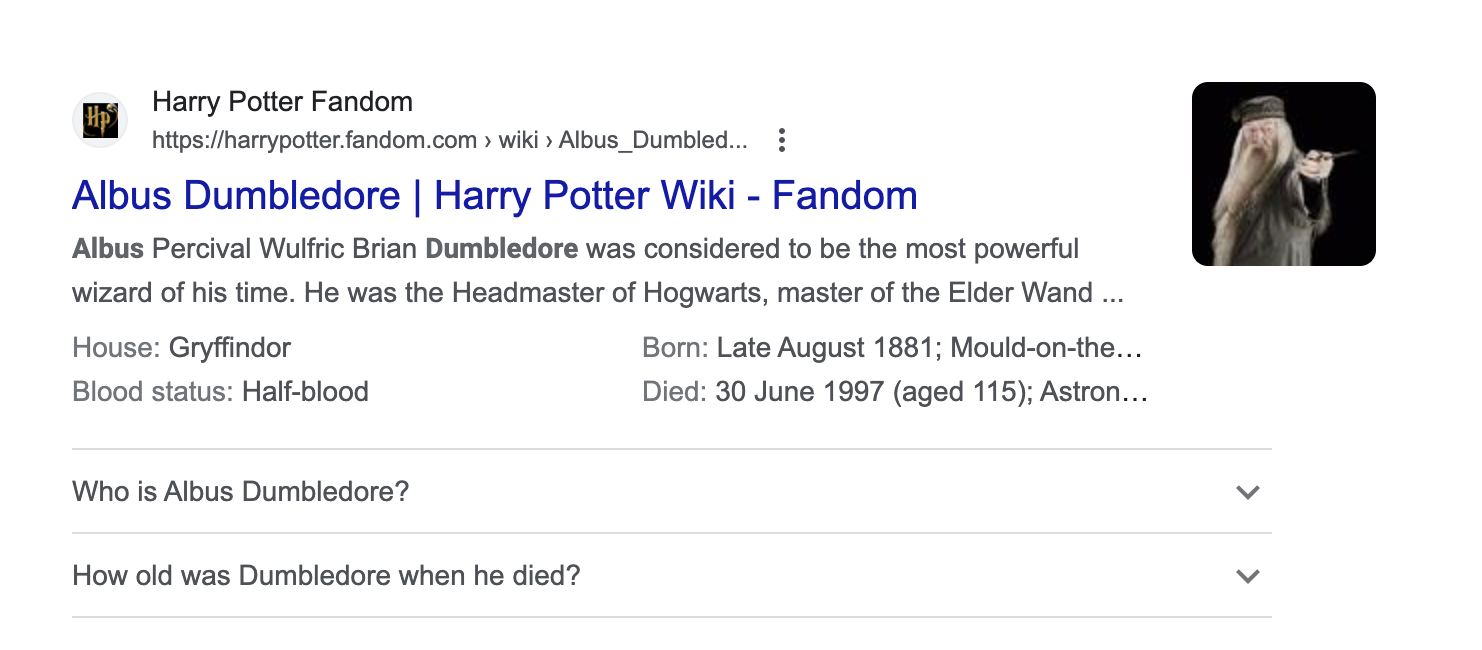
Task: Expand the "Who is Albus Dumbledore?" chevron
Action: click(x=1247, y=492)
